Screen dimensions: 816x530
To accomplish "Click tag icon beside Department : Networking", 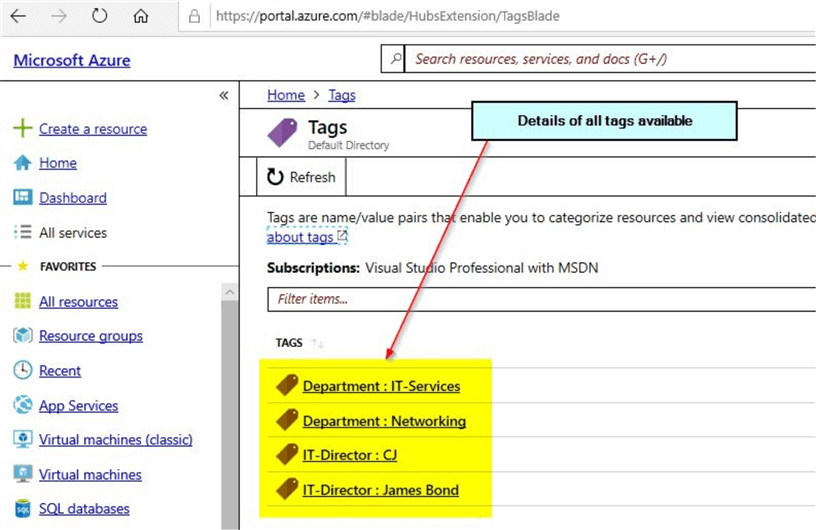I will click(x=287, y=420).
